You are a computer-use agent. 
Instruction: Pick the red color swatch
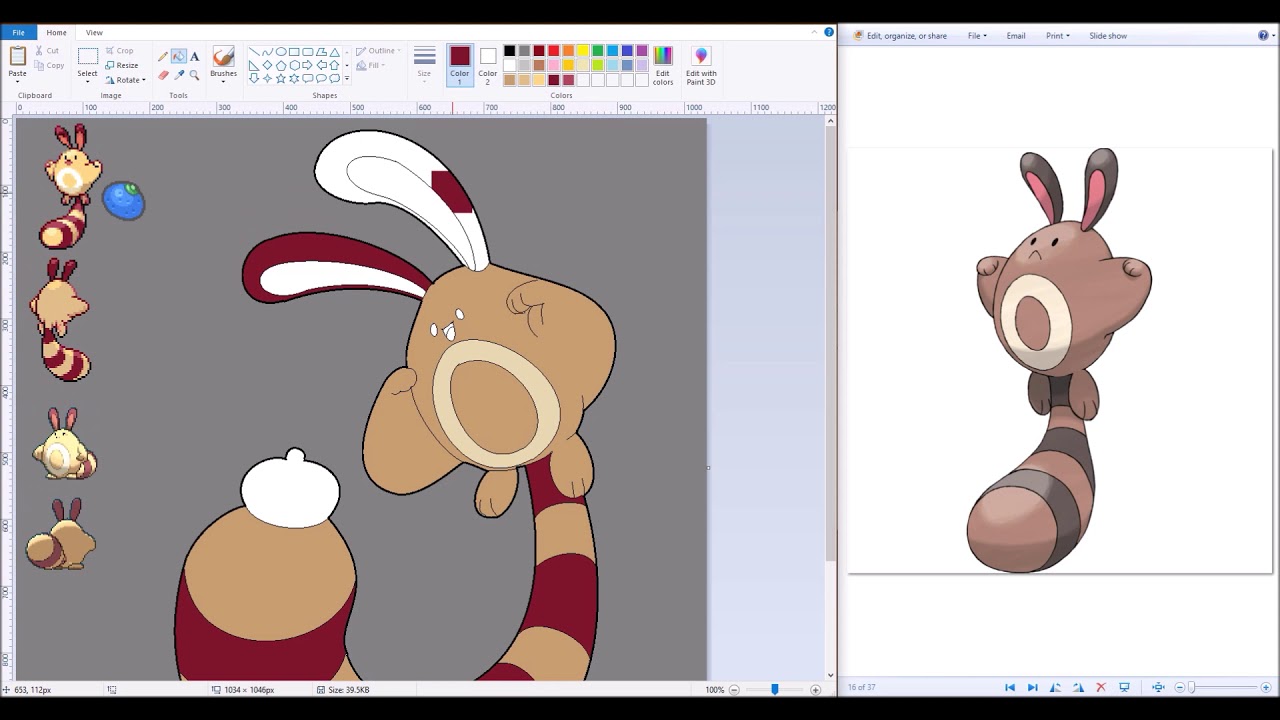point(554,51)
